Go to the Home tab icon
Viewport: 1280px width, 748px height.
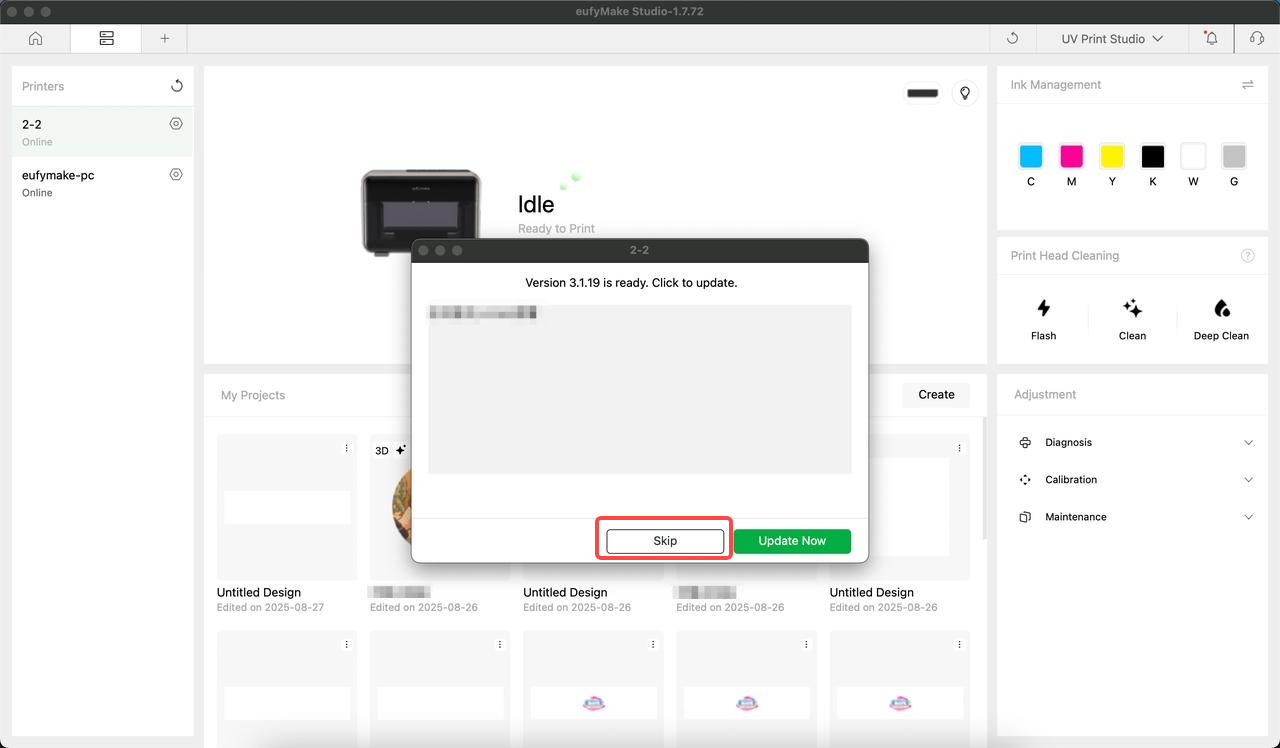[35, 39]
